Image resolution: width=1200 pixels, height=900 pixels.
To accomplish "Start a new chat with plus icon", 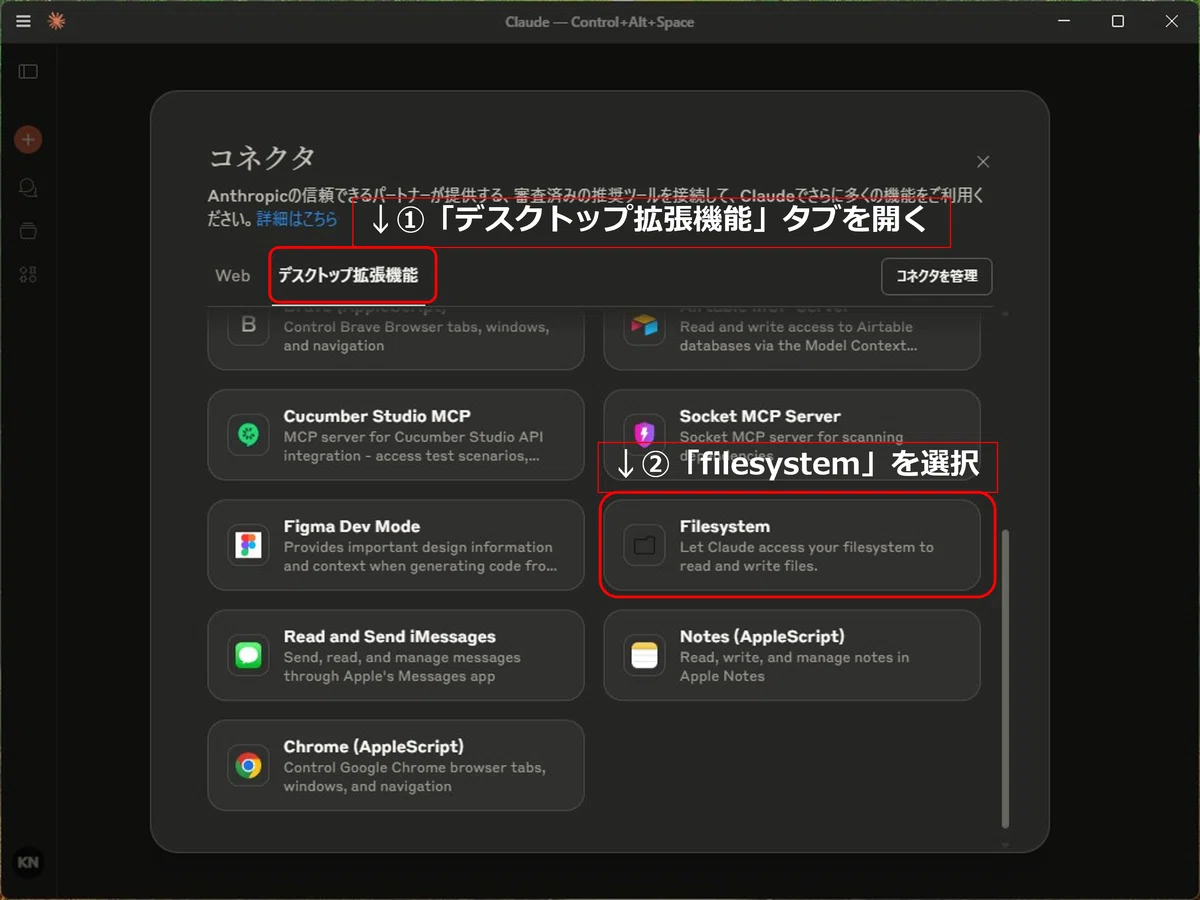I will click(x=28, y=139).
